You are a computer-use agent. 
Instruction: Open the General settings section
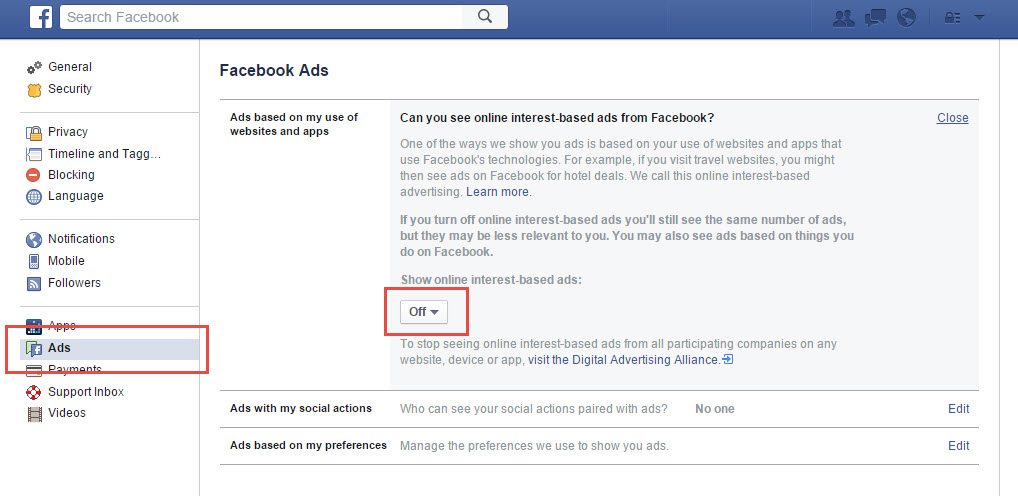coord(69,67)
